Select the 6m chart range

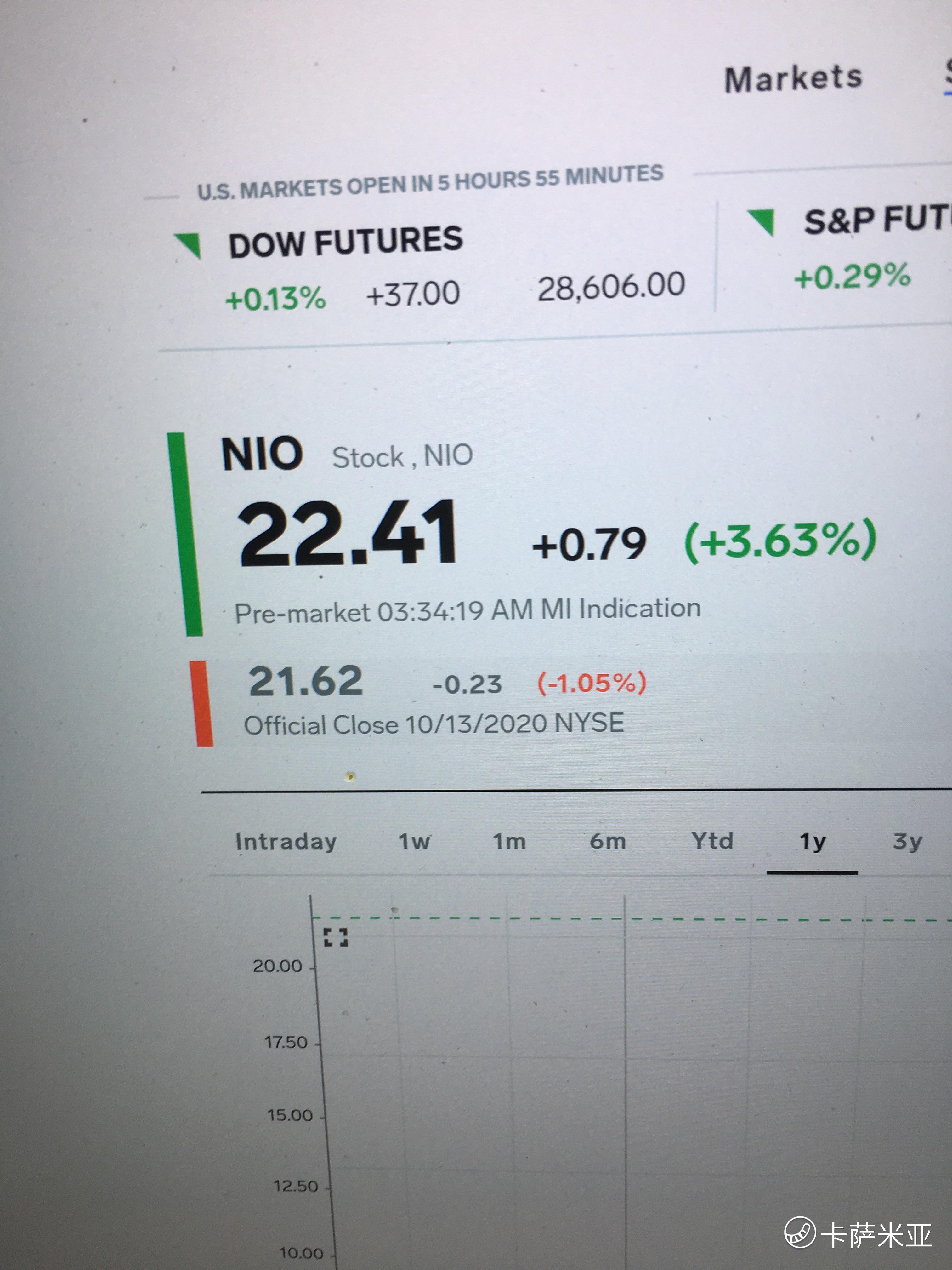[608, 842]
